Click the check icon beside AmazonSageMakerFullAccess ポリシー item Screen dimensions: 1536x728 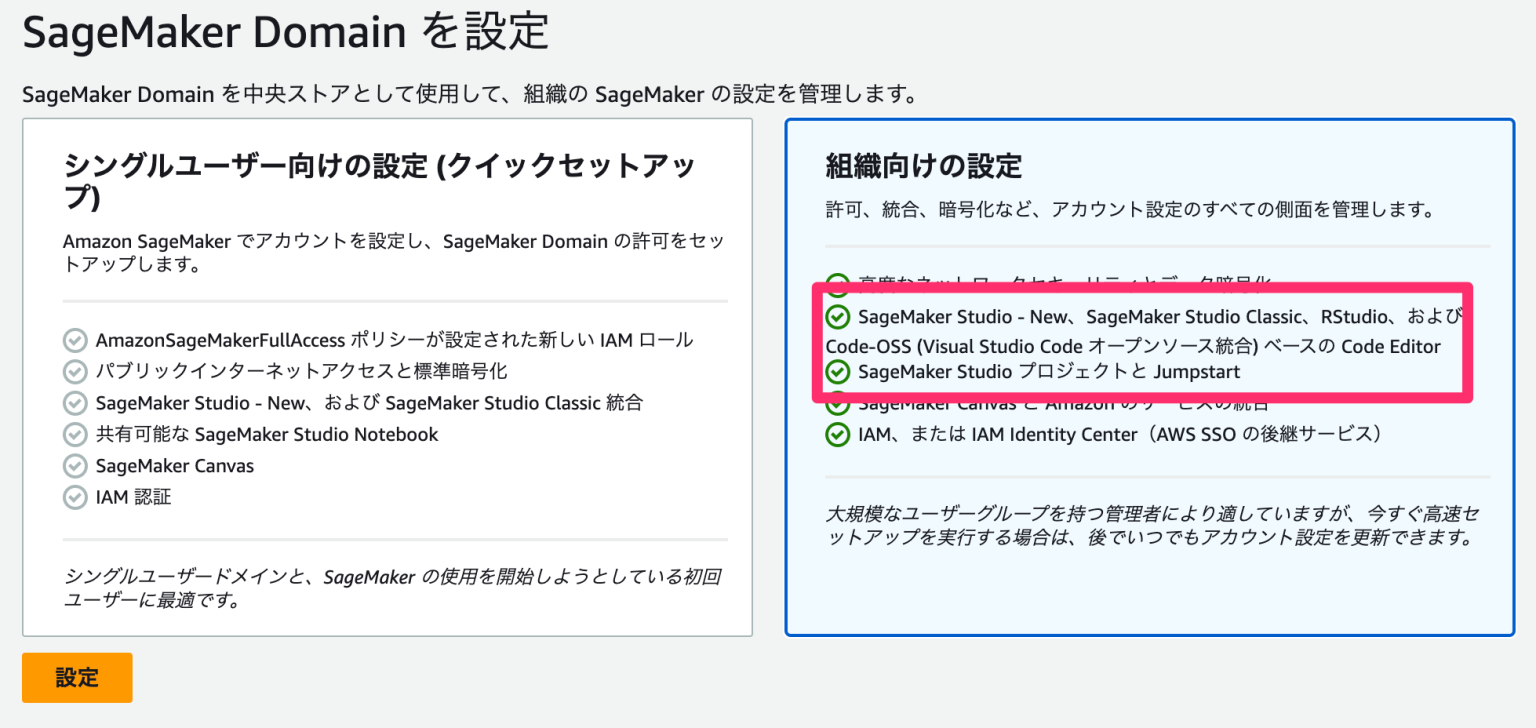pyautogui.click(x=75, y=339)
